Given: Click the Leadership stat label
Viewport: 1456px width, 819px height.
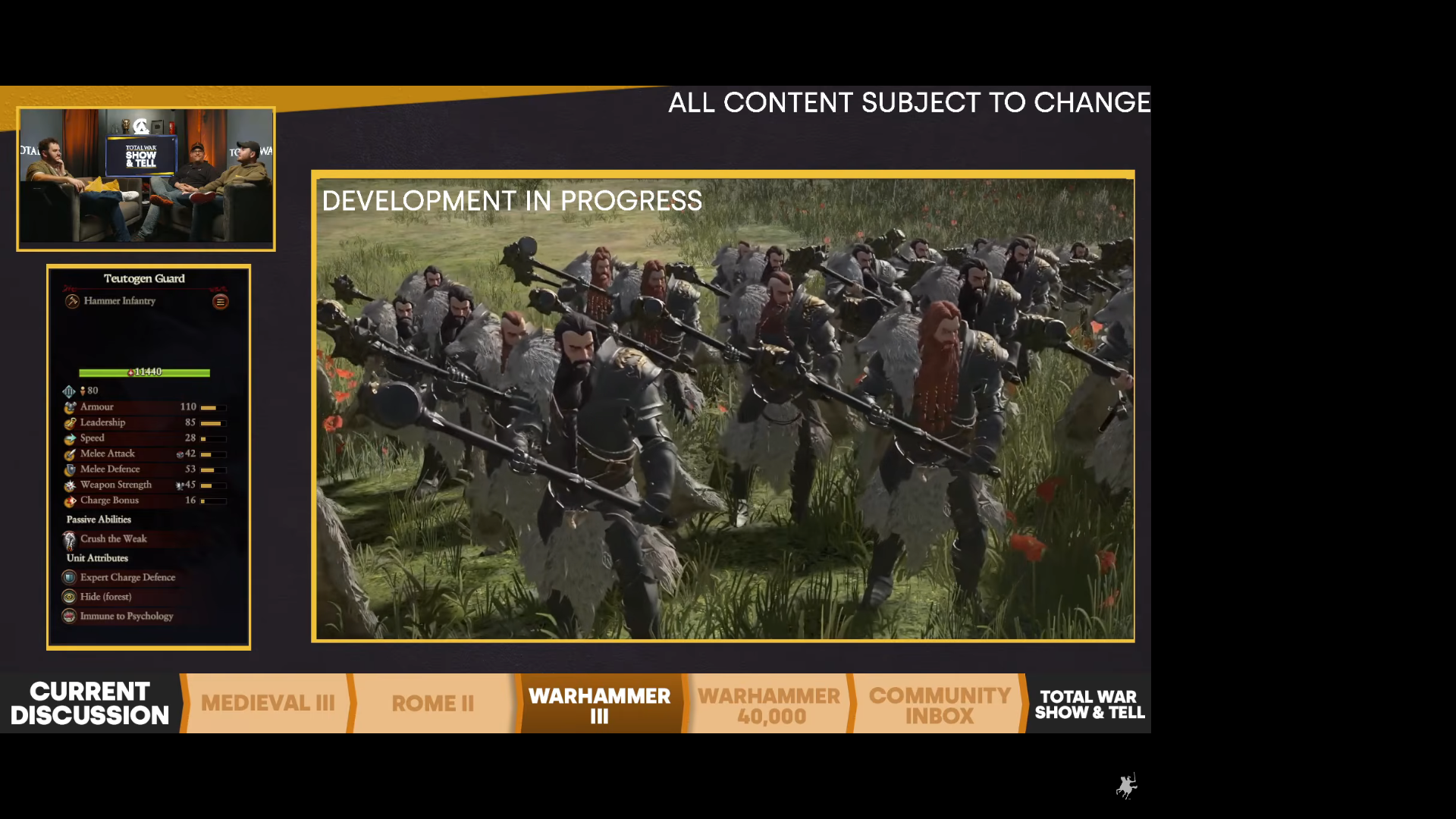Looking at the screenshot, I should click(103, 422).
